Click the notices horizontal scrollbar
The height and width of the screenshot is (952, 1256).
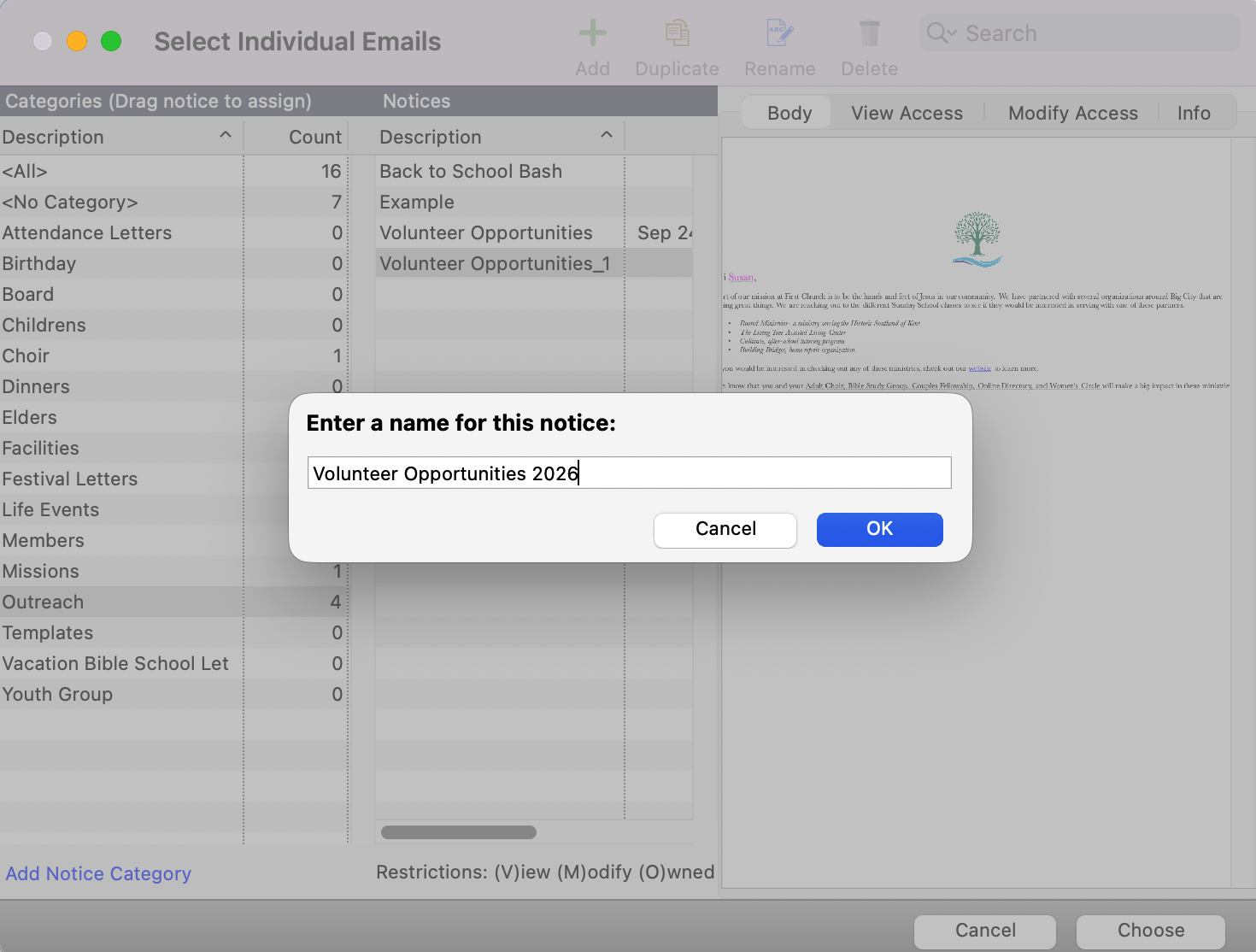click(459, 832)
